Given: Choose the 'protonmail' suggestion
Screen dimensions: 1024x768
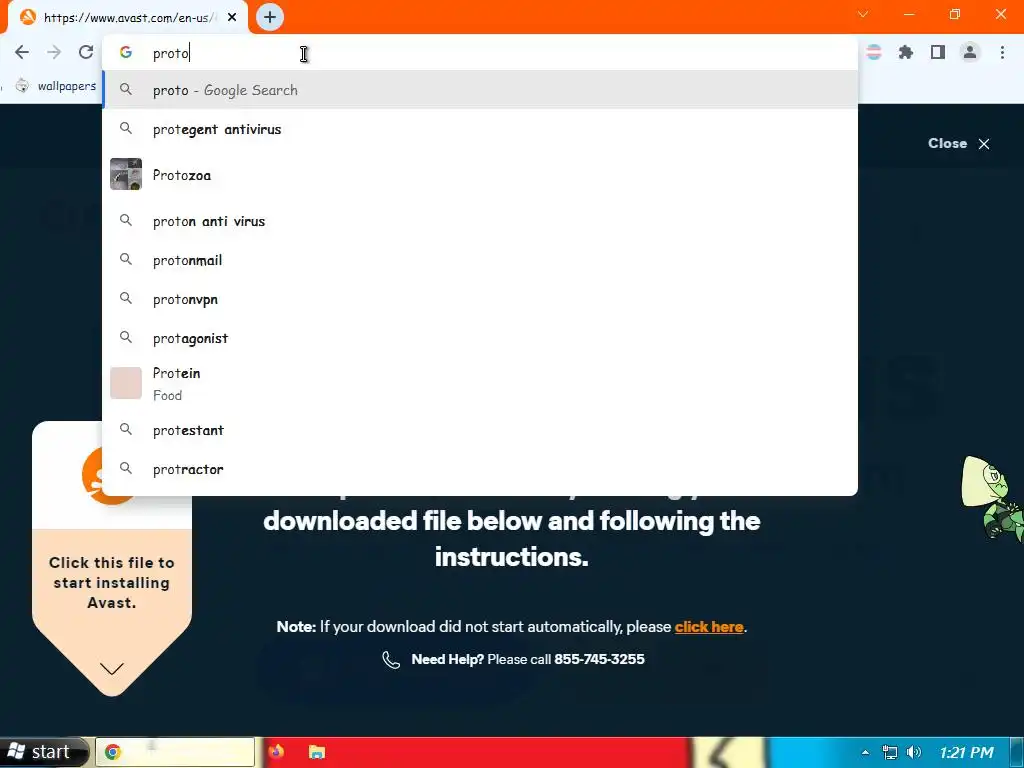Looking at the screenshot, I should click(480, 260).
